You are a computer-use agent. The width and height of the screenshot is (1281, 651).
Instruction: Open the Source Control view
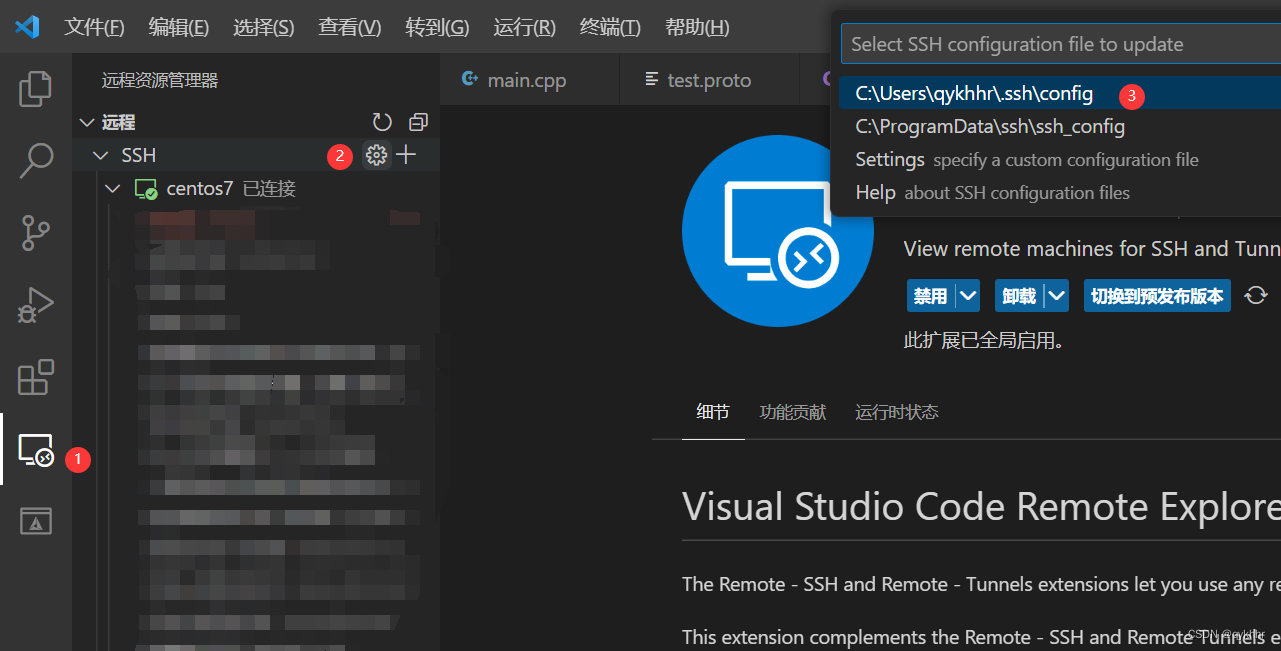tap(36, 232)
